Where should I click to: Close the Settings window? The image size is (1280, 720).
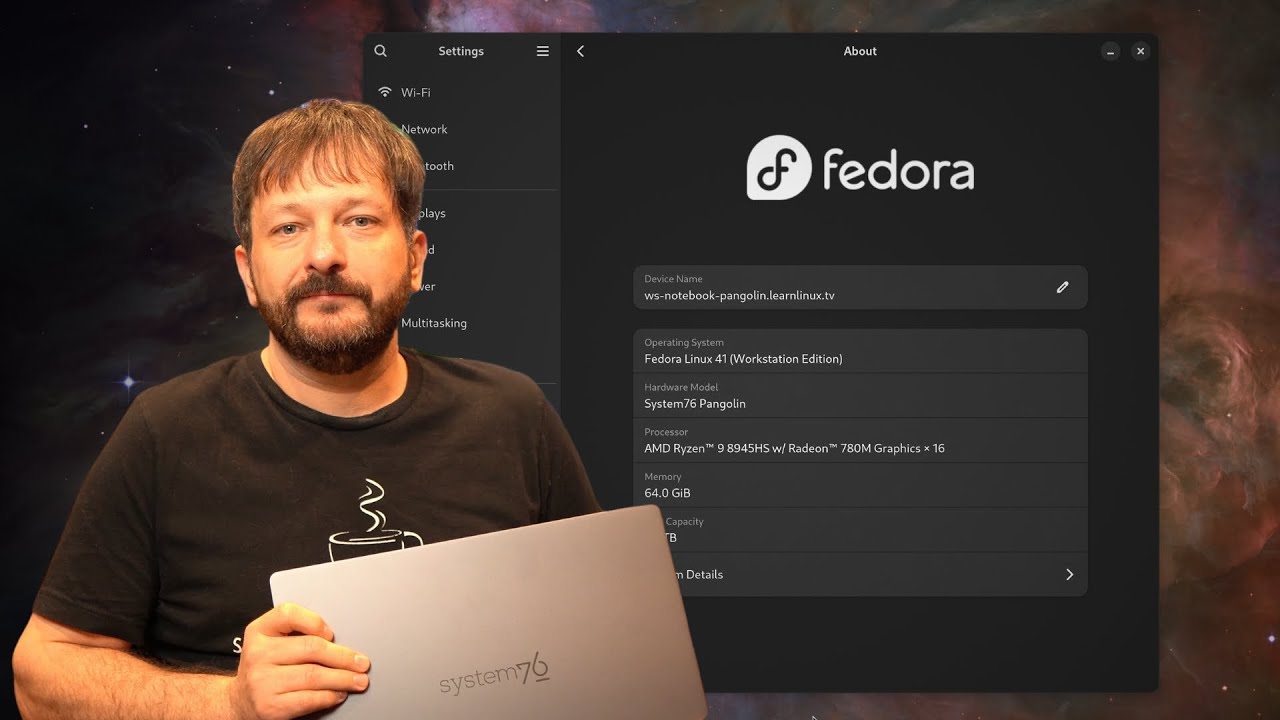pos(1140,51)
